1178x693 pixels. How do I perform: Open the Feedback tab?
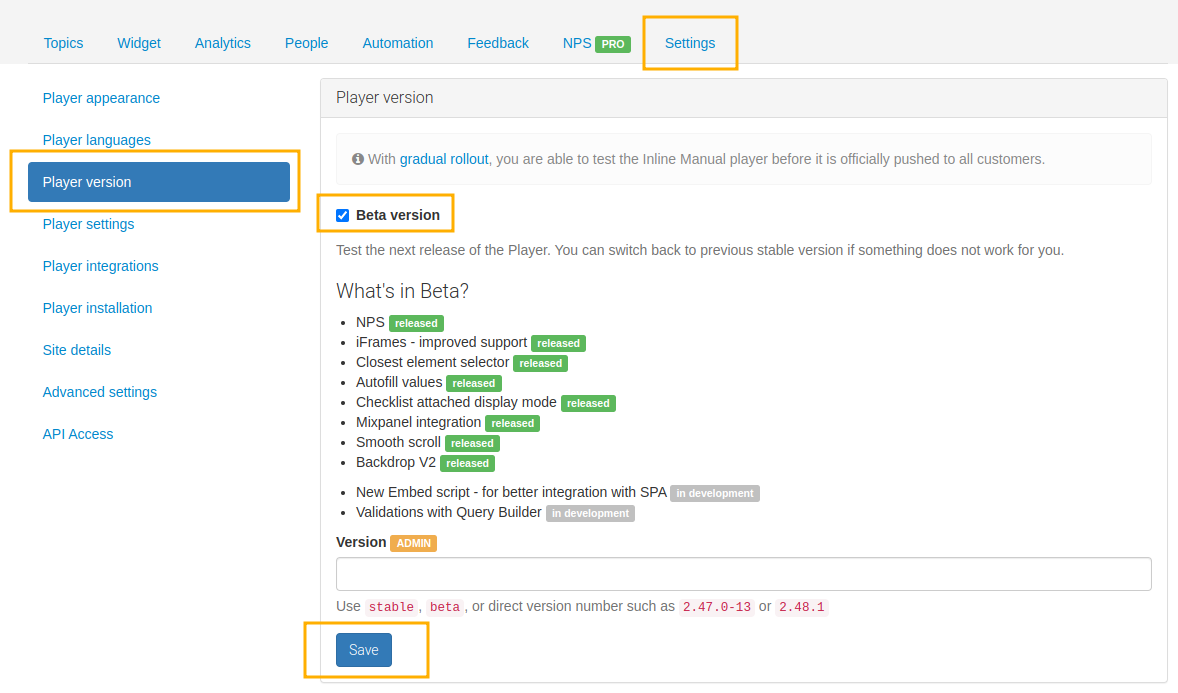(x=498, y=43)
